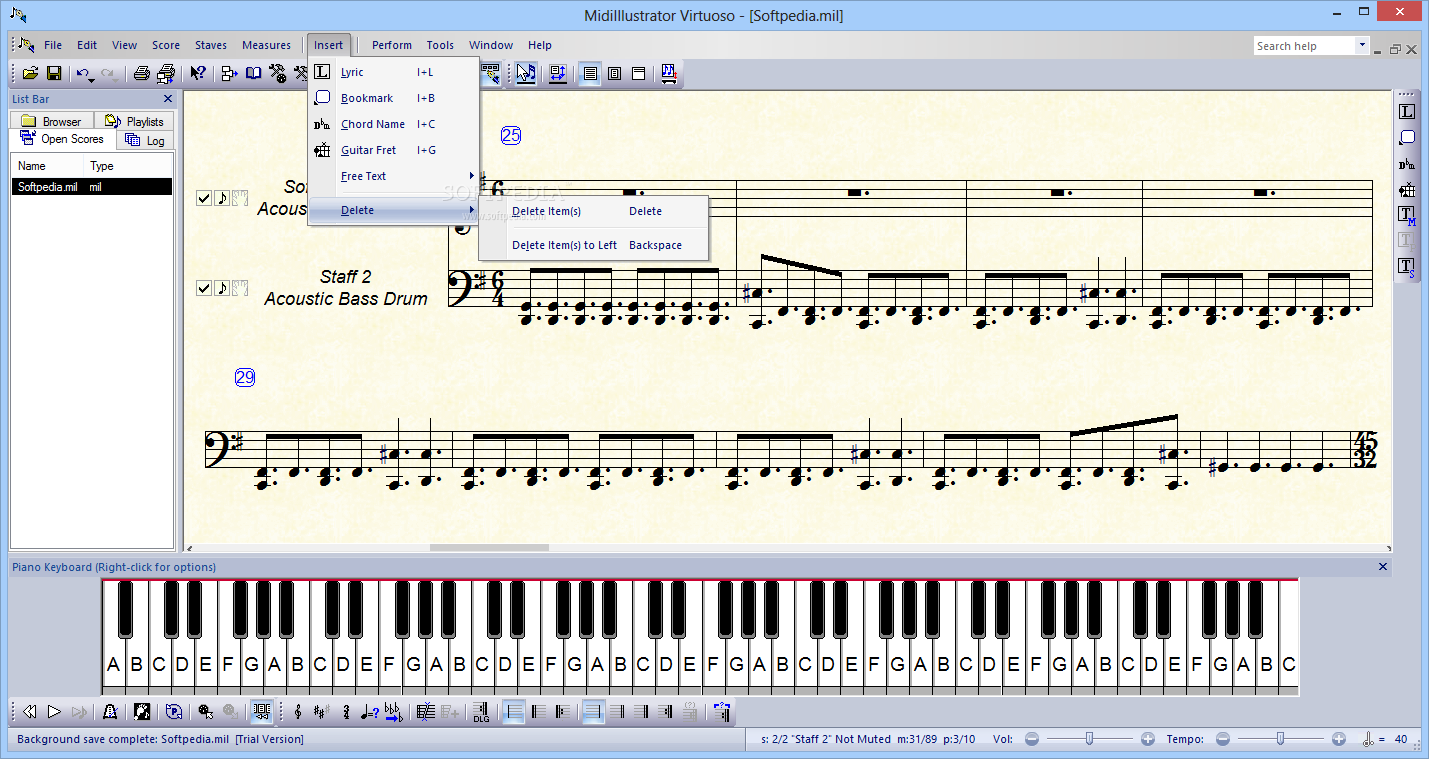Switch to the Playlists tab
This screenshot has width=1429, height=759.
click(x=135, y=121)
